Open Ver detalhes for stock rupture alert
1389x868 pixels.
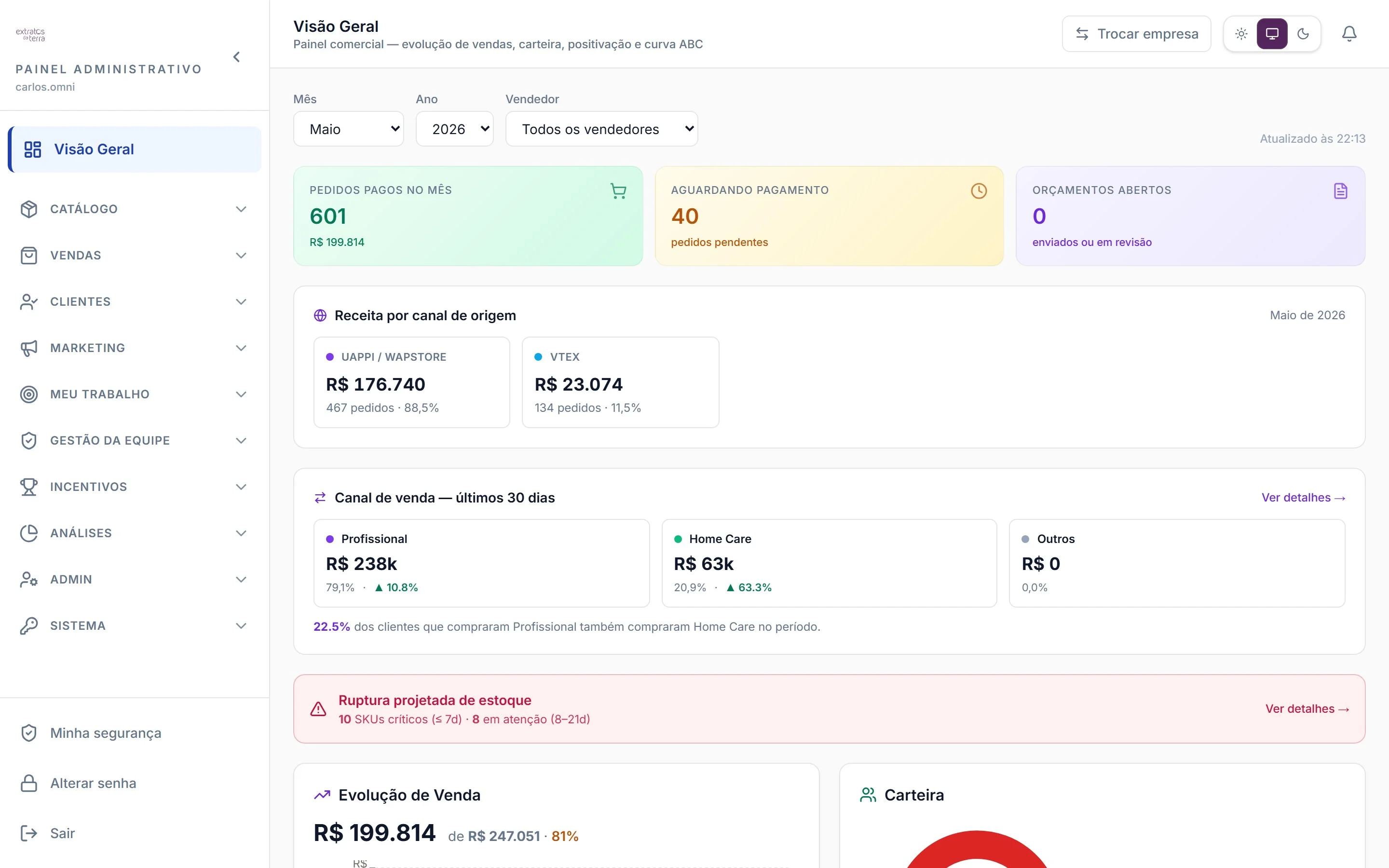point(1307,709)
